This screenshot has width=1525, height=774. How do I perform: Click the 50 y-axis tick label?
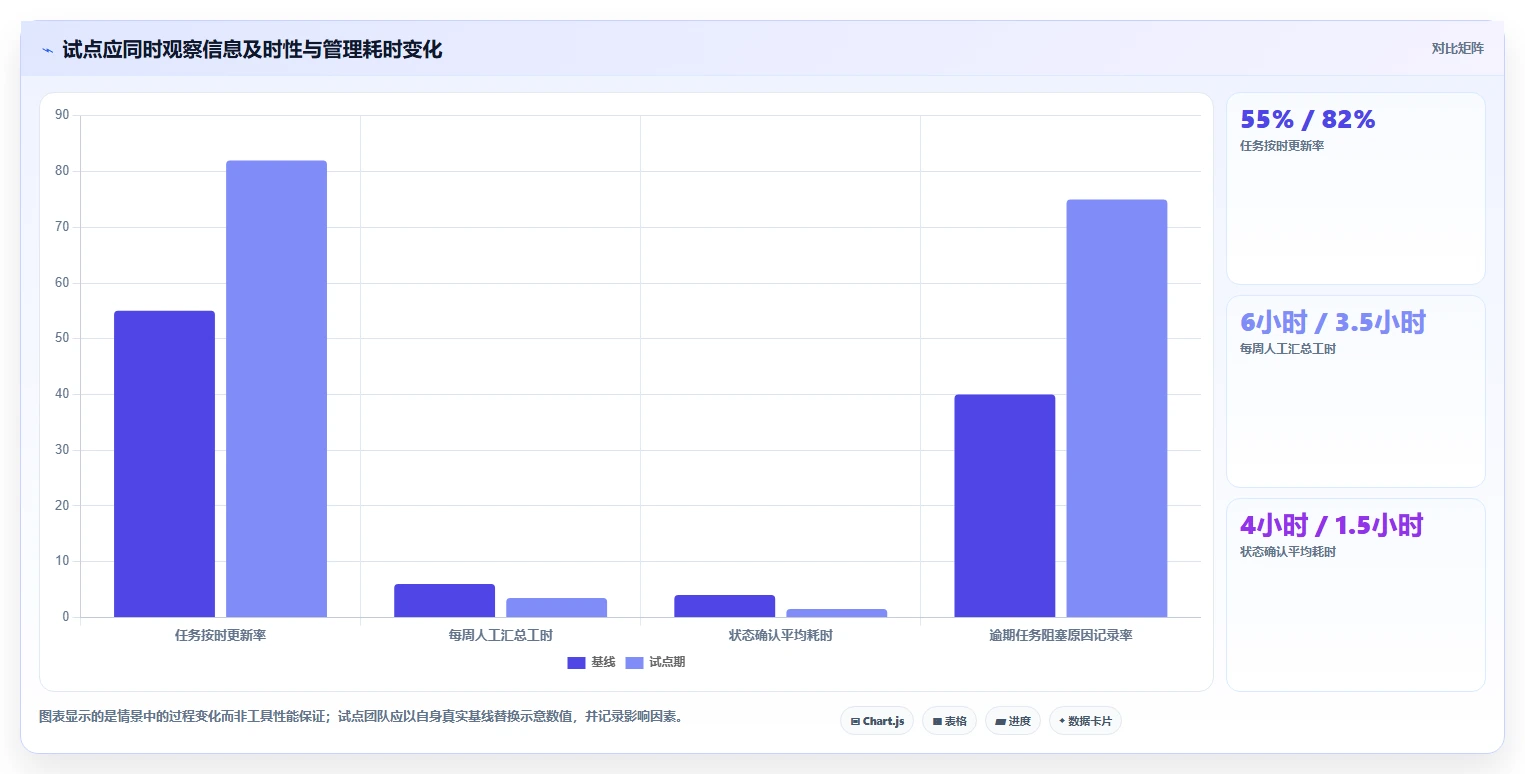(x=62, y=338)
